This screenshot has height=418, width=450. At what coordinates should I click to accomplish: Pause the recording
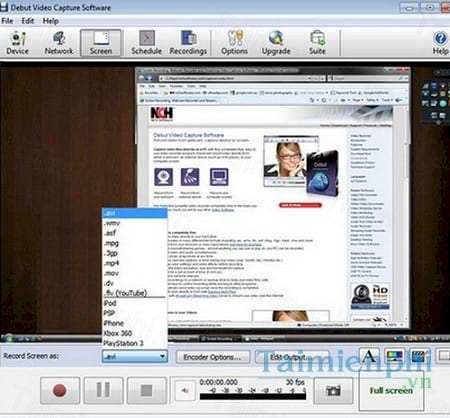pos(103,390)
